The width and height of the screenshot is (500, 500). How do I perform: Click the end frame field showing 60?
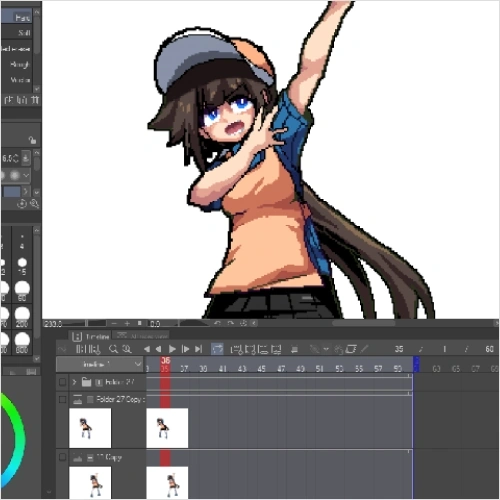[489, 349]
